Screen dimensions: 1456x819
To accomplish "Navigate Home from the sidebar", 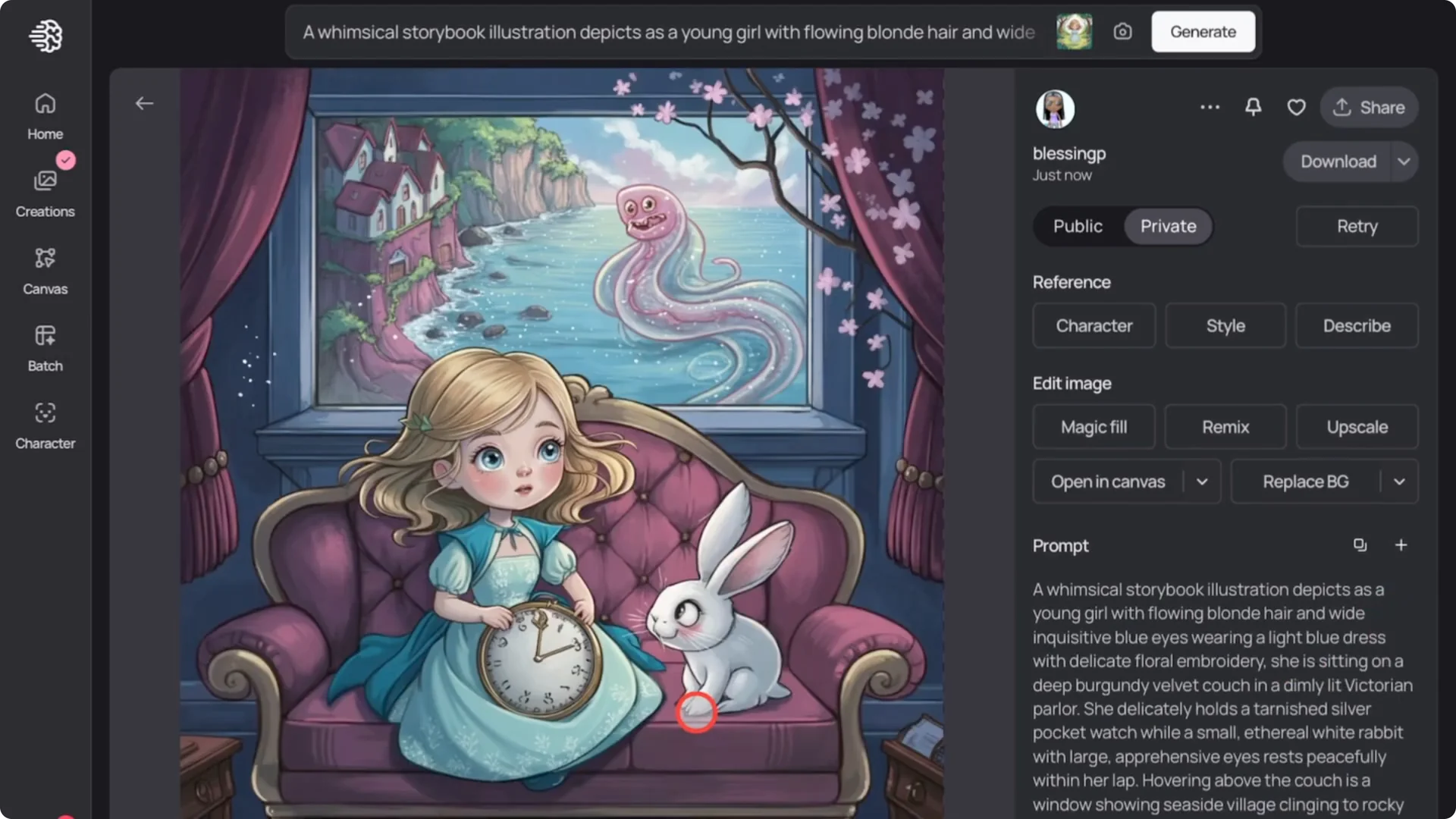I will [45, 114].
